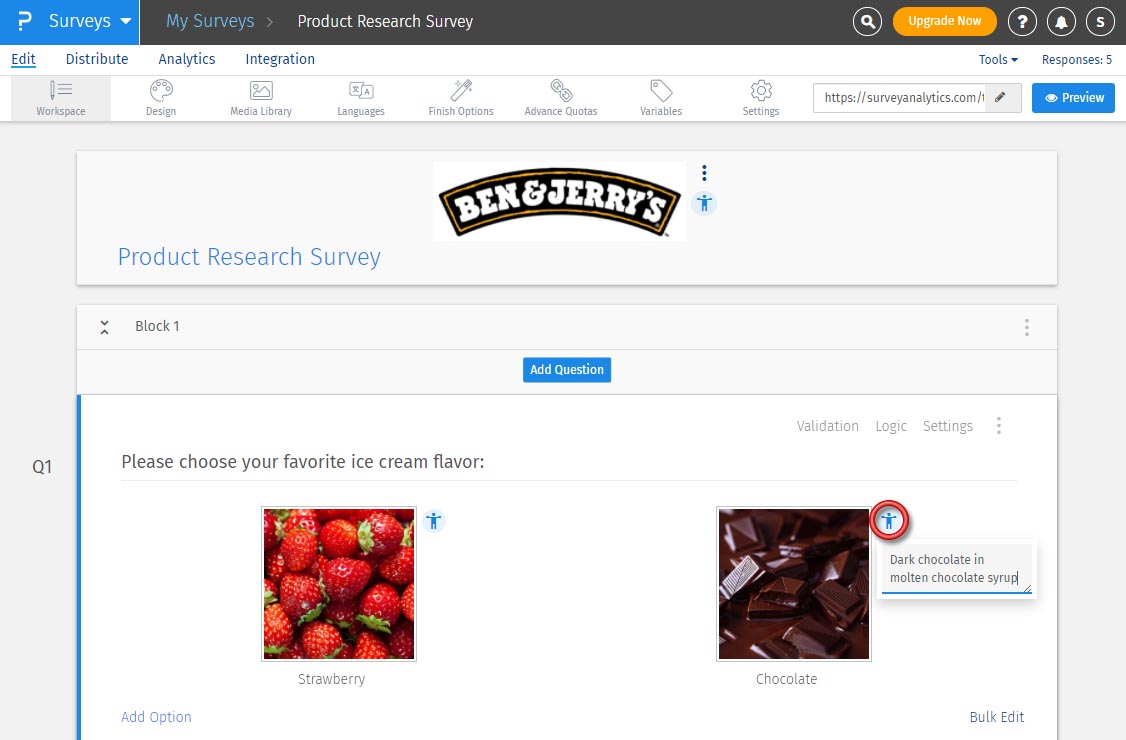Viewport: 1126px width, 740px height.
Task: Open the Languages tool
Action: (360, 97)
